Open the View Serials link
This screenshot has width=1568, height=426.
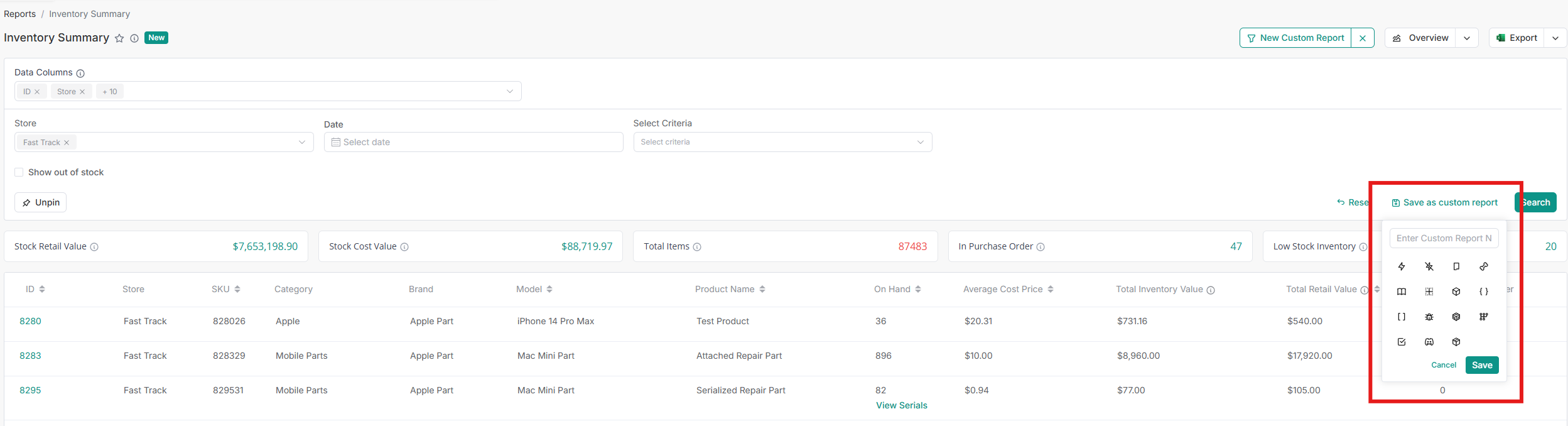click(x=901, y=405)
